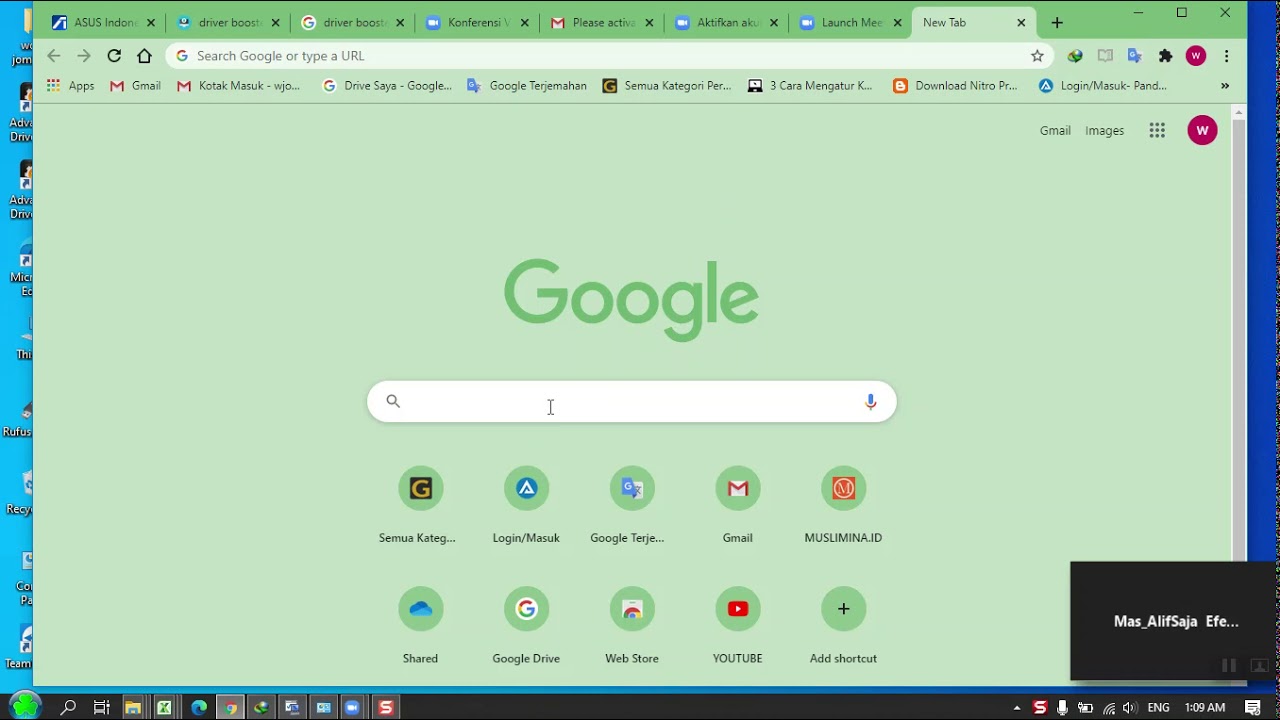Viewport: 1280px width, 720px height.
Task: Open the Login/Masuk- Pand... bookmark
Action: click(x=1102, y=86)
